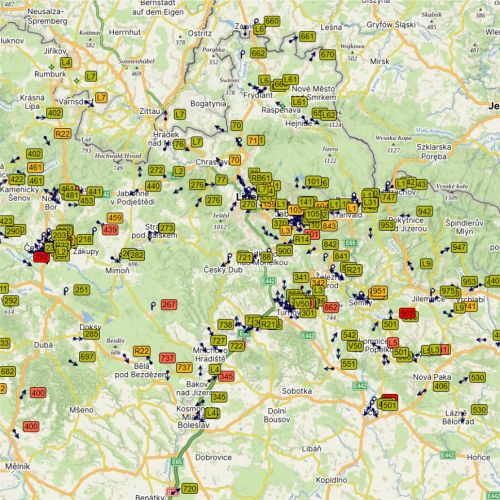Viewport: 500px width, 500px height.
Task: Click the red marker labeled 267
Action: pos(169,304)
